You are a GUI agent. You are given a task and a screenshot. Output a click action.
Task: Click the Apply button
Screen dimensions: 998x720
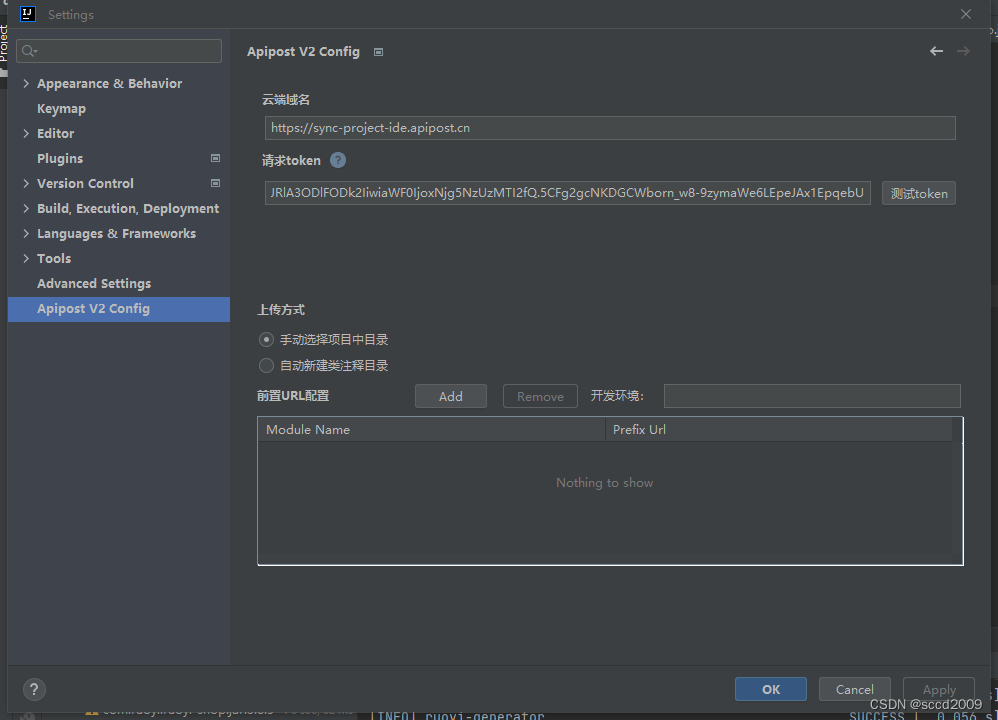pyautogui.click(x=939, y=689)
